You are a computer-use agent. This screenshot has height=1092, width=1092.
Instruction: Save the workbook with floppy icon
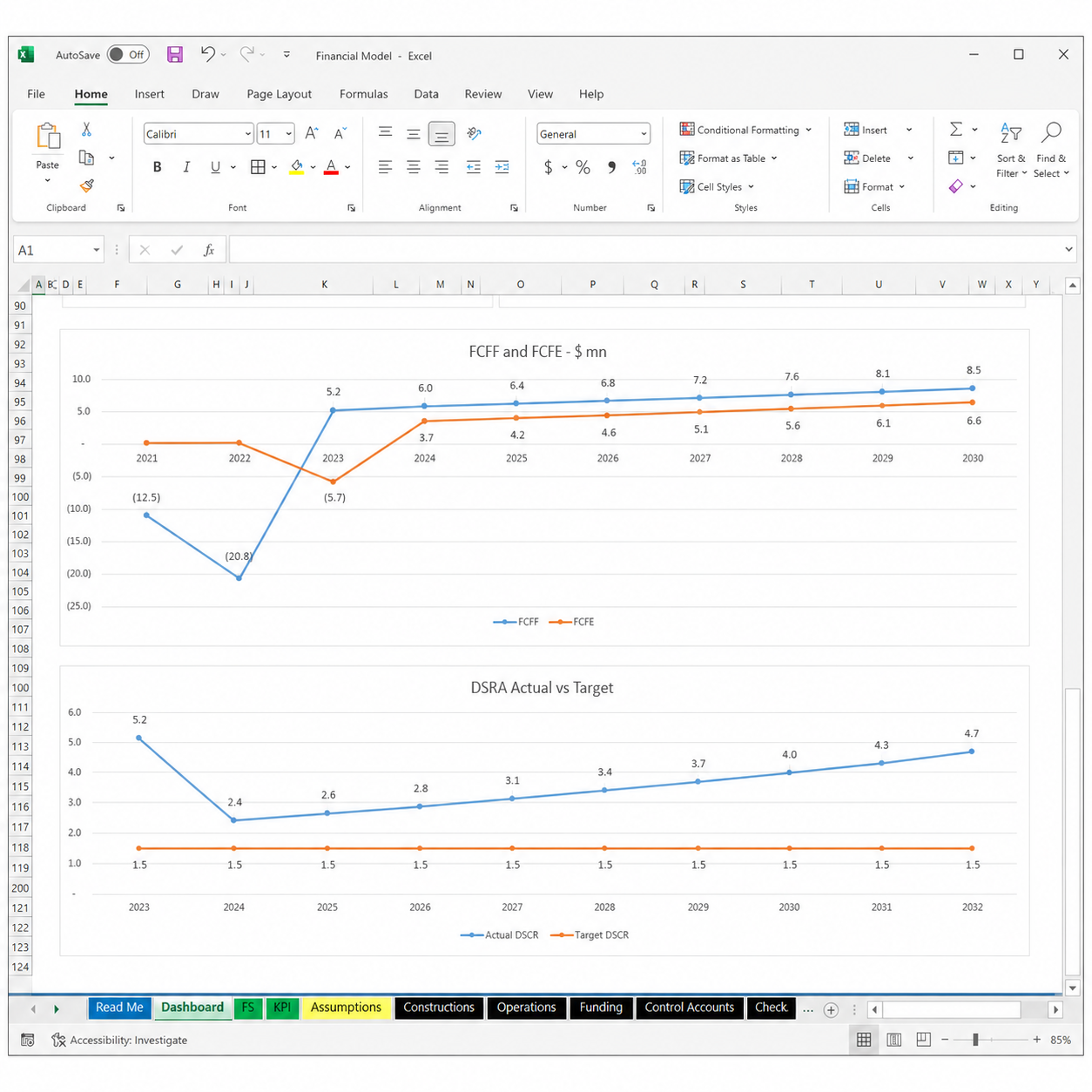(x=175, y=55)
